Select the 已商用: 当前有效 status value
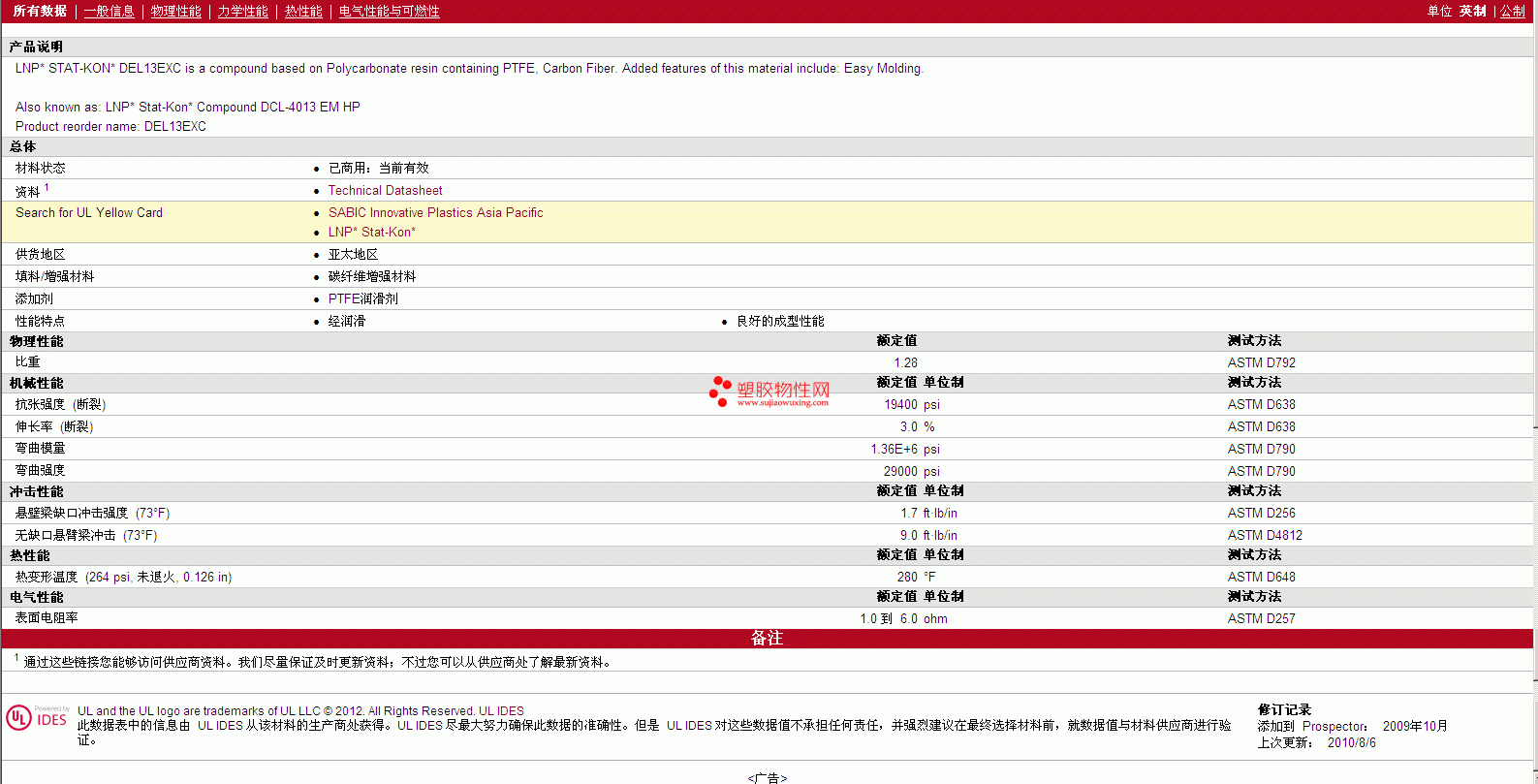 pos(379,169)
